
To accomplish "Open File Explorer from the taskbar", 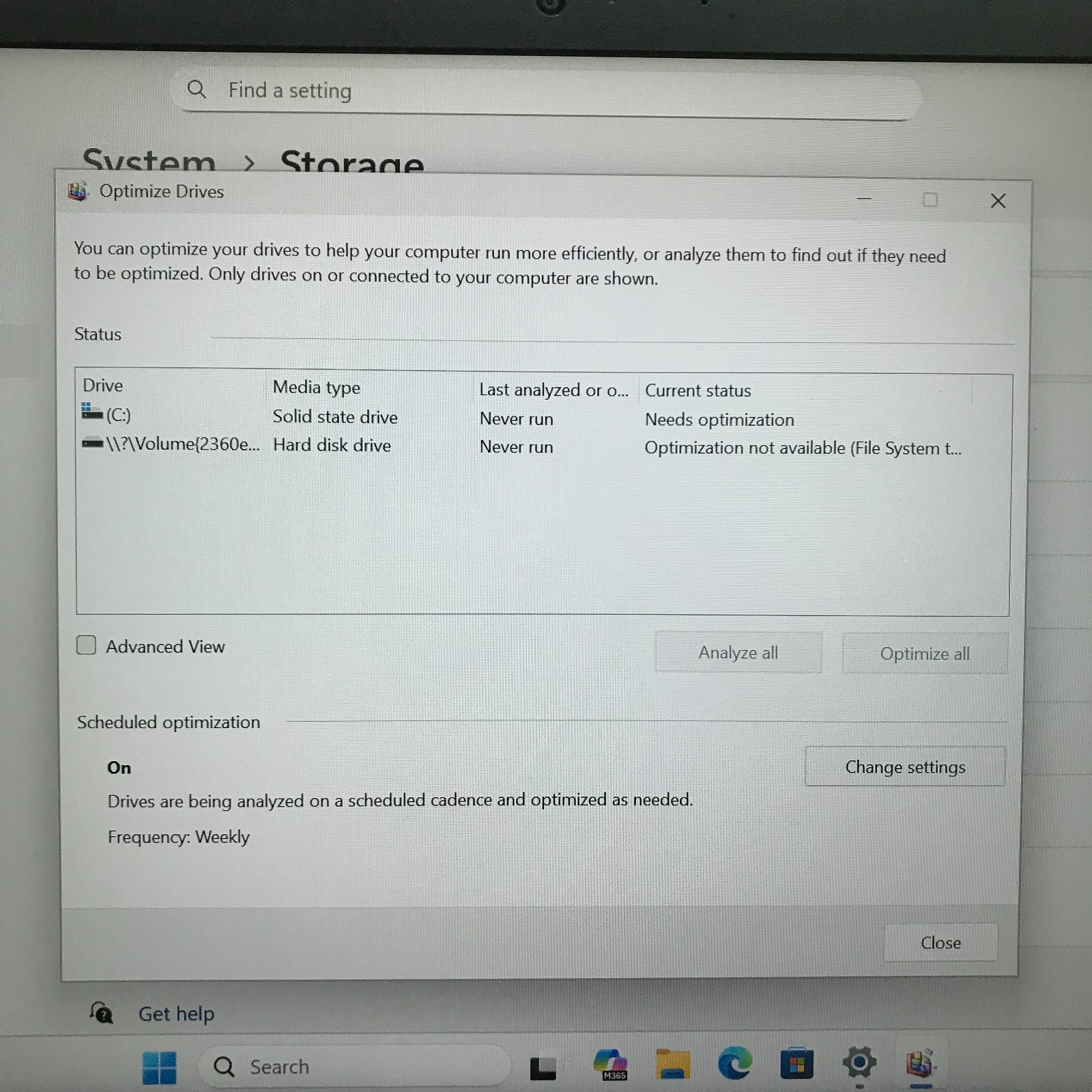I will pos(673,1064).
